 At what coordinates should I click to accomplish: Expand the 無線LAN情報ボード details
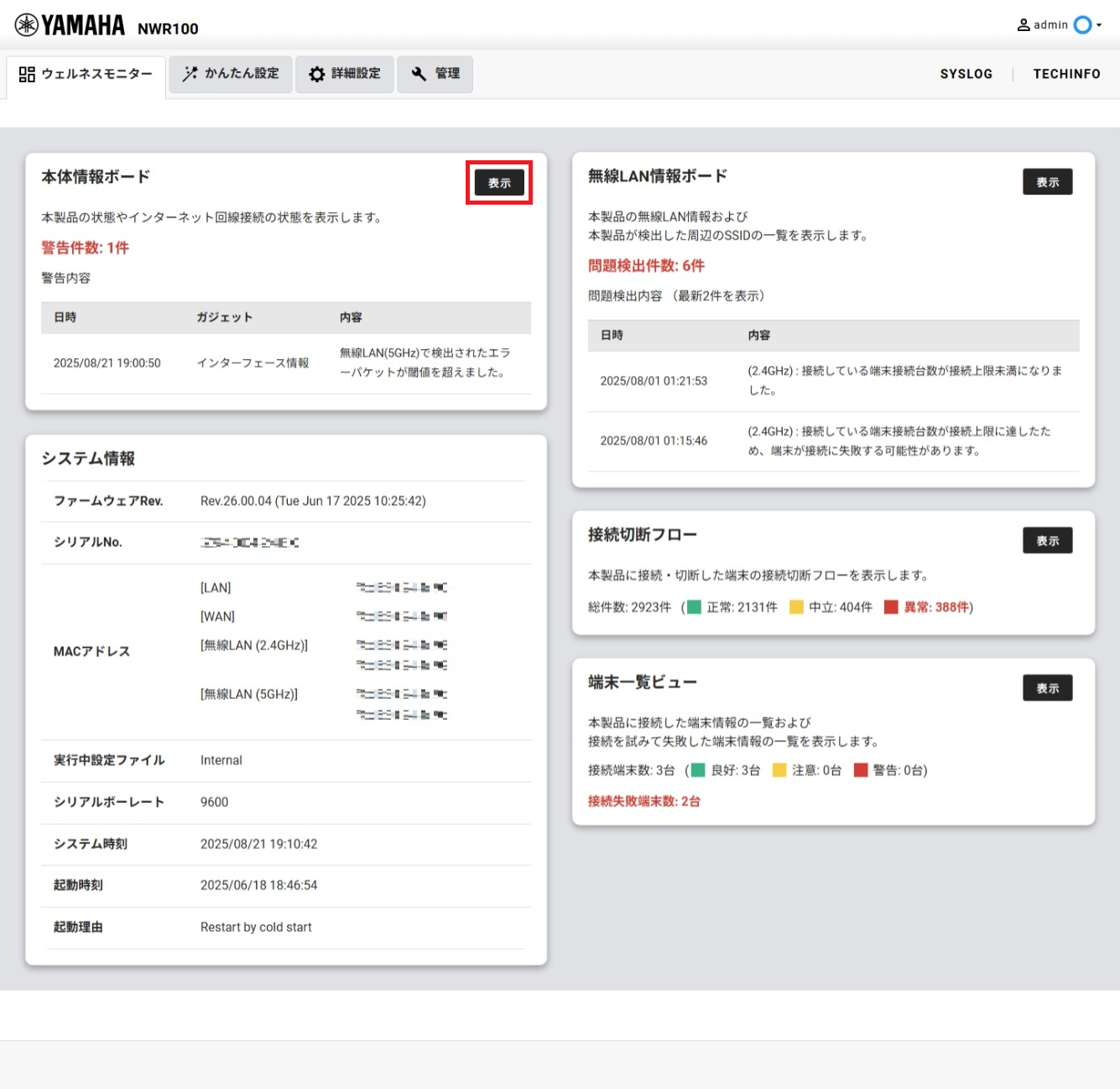(x=1047, y=181)
